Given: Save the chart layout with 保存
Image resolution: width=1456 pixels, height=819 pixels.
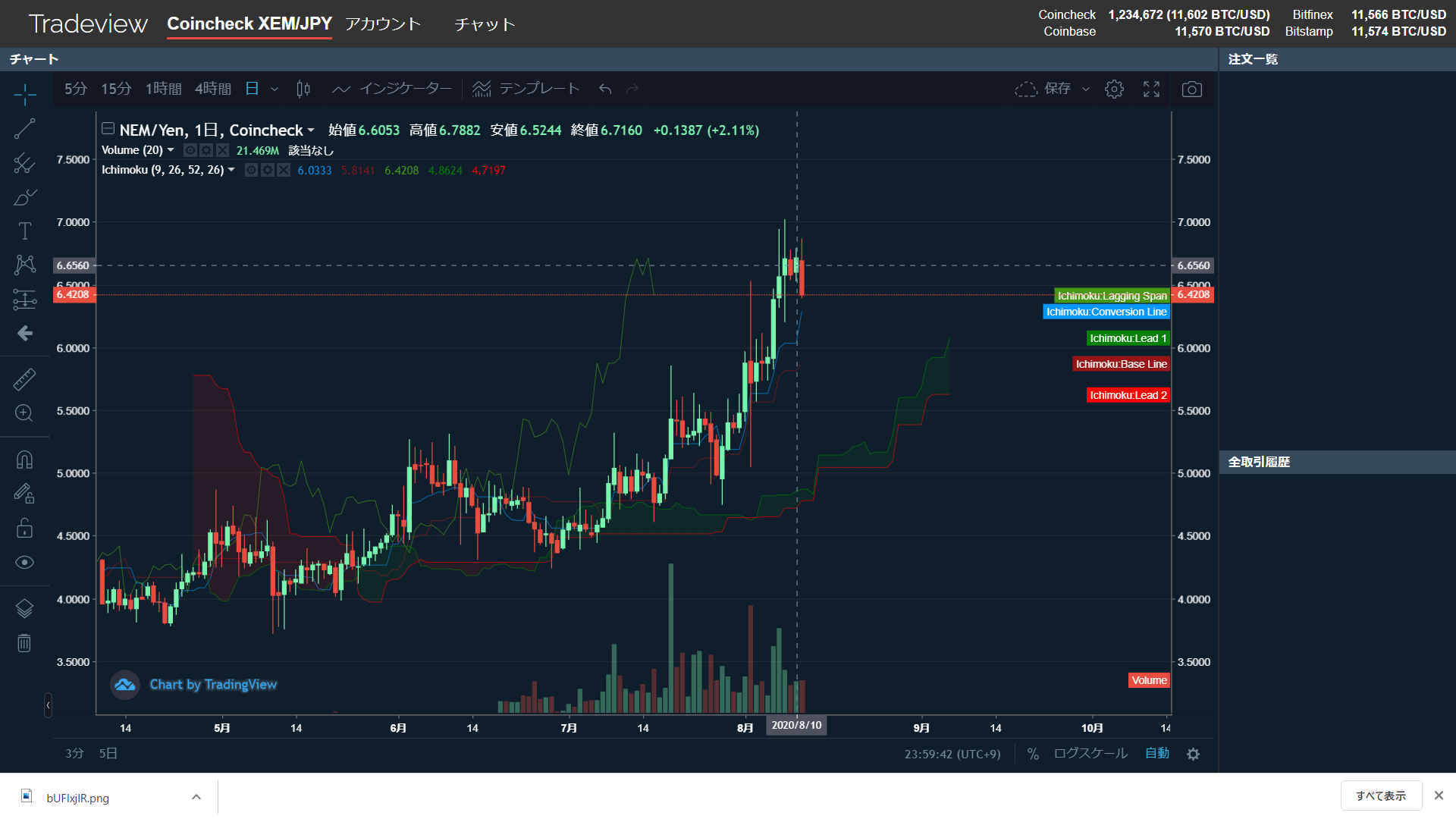Looking at the screenshot, I should point(1043,89).
